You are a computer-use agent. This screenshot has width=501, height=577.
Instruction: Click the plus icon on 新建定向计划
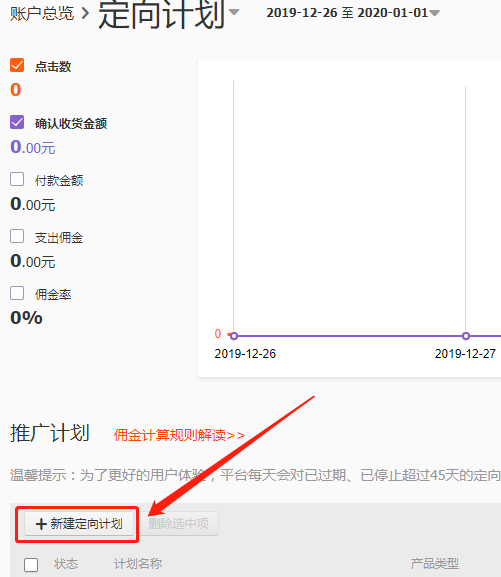tap(41, 524)
